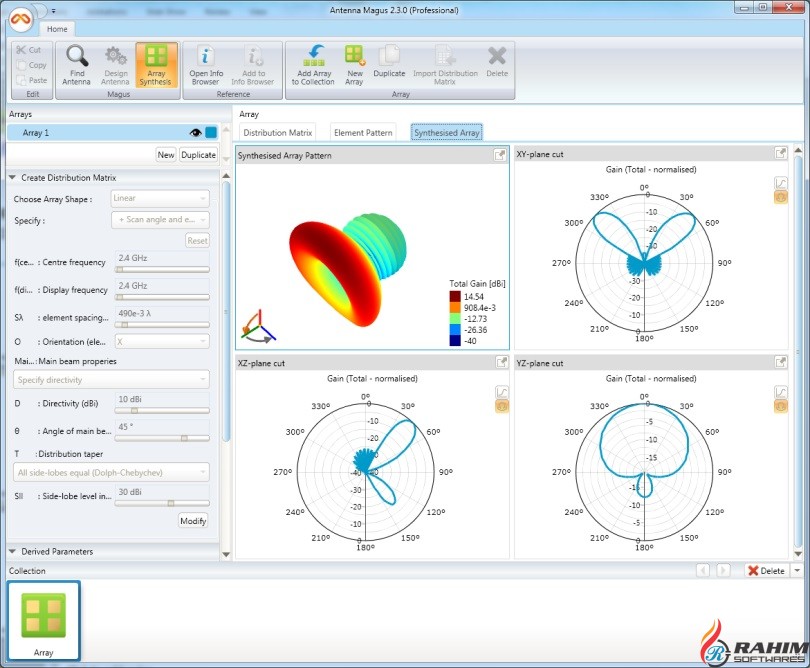Viewport: 810px width, 668px height.
Task: Click the Centre frequency slider
Action: click(162, 269)
